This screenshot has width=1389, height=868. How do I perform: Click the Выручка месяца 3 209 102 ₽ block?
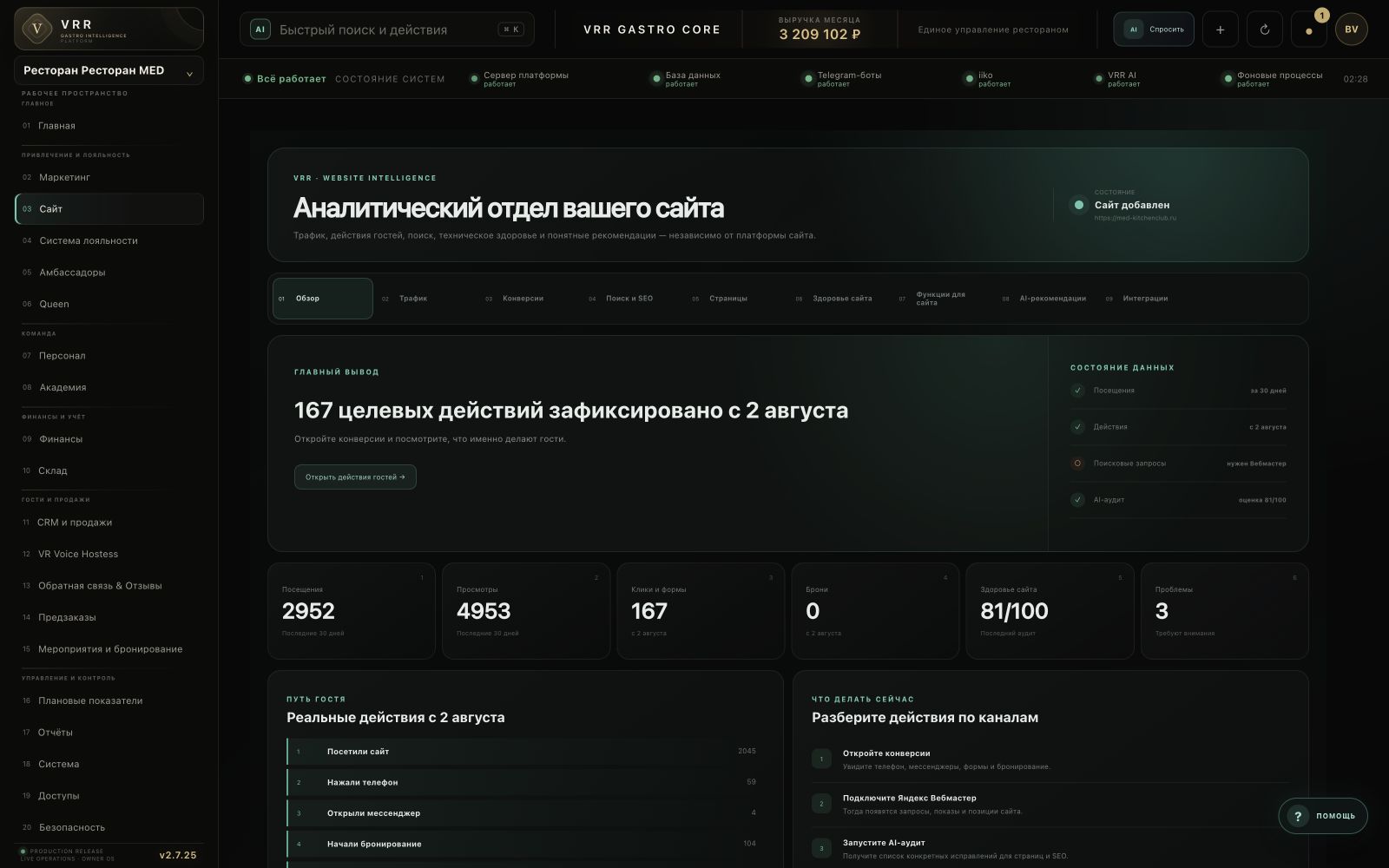pos(820,30)
